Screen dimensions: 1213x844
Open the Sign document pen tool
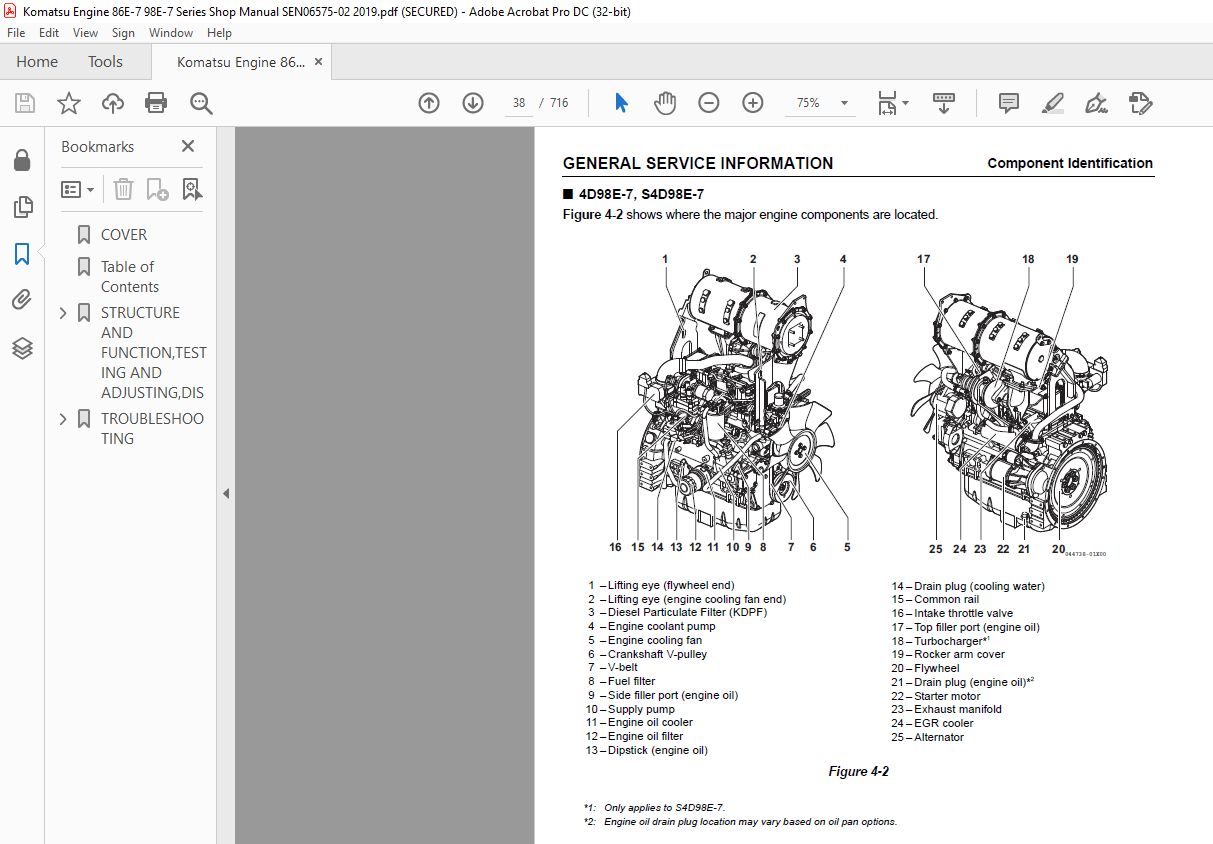pos(1096,103)
